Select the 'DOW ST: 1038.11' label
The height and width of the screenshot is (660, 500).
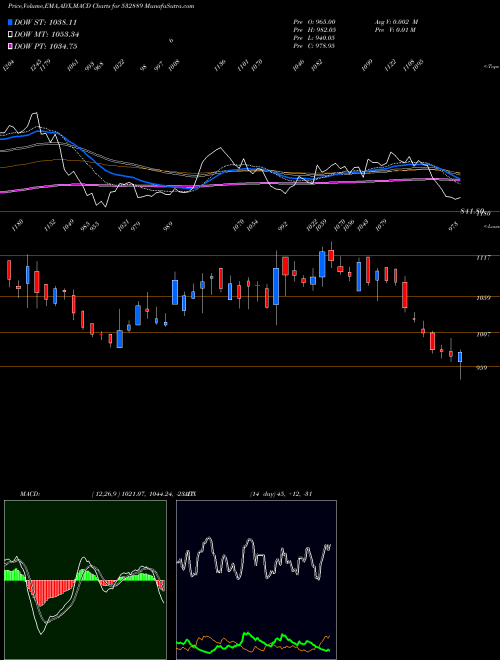click(45, 22)
